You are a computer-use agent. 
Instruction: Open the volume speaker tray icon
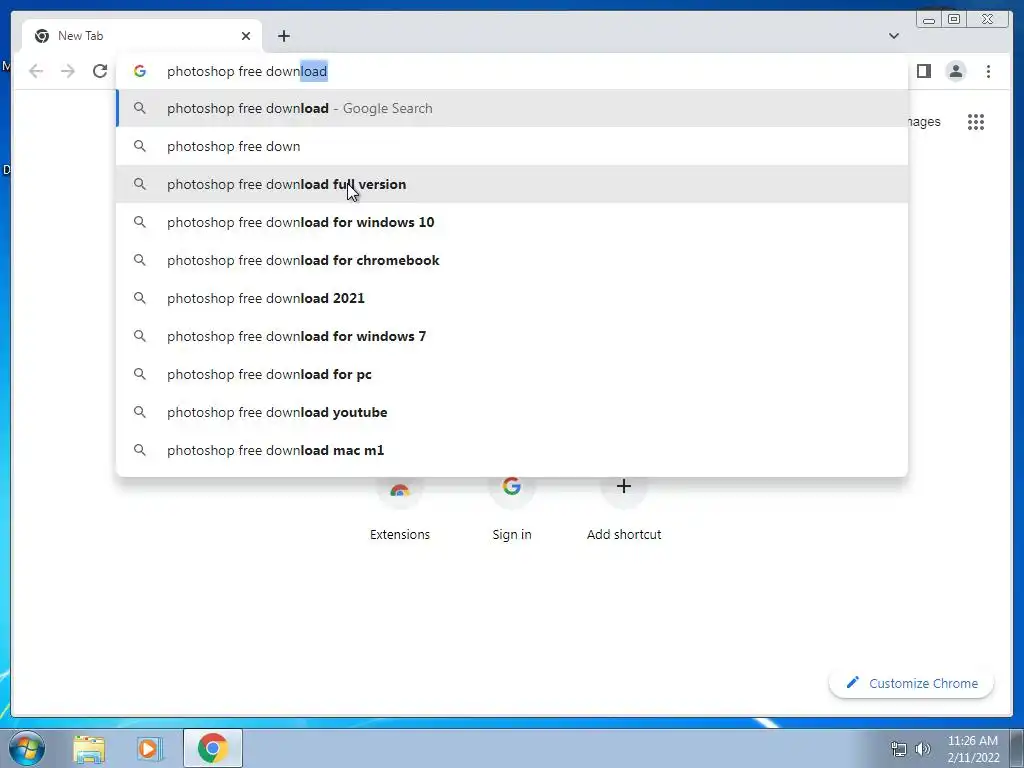coord(923,749)
